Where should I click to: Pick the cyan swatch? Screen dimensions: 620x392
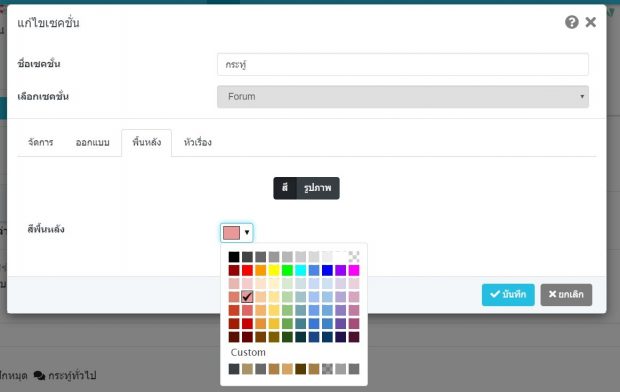pos(301,270)
